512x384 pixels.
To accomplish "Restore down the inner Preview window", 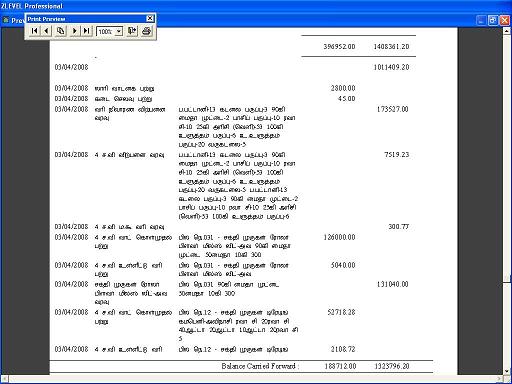I will click(x=493, y=20).
